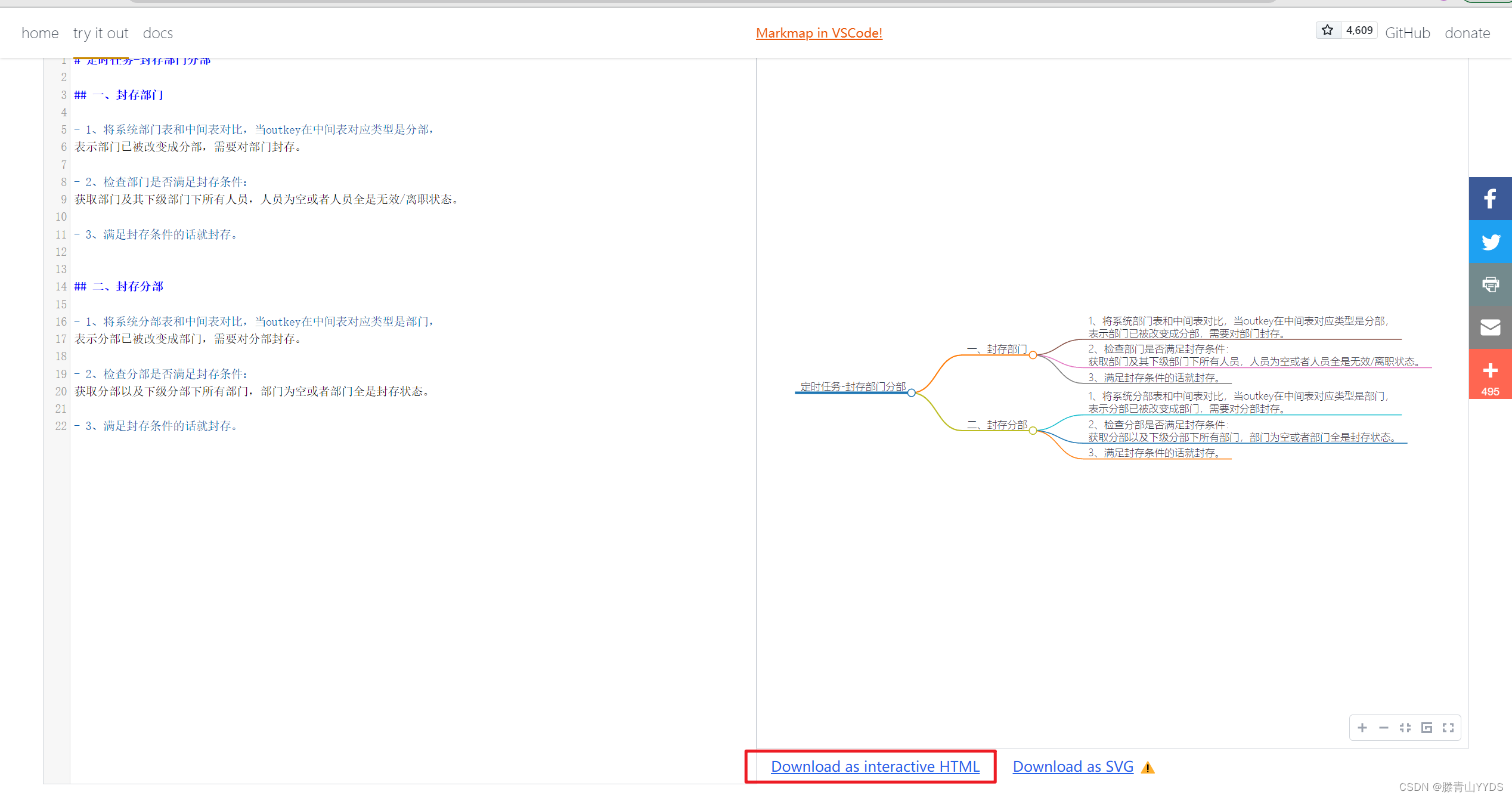Click the recurse toggle icon in markmap toolbar
The width and height of the screenshot is (1512, 798).
coord(1427,728)
